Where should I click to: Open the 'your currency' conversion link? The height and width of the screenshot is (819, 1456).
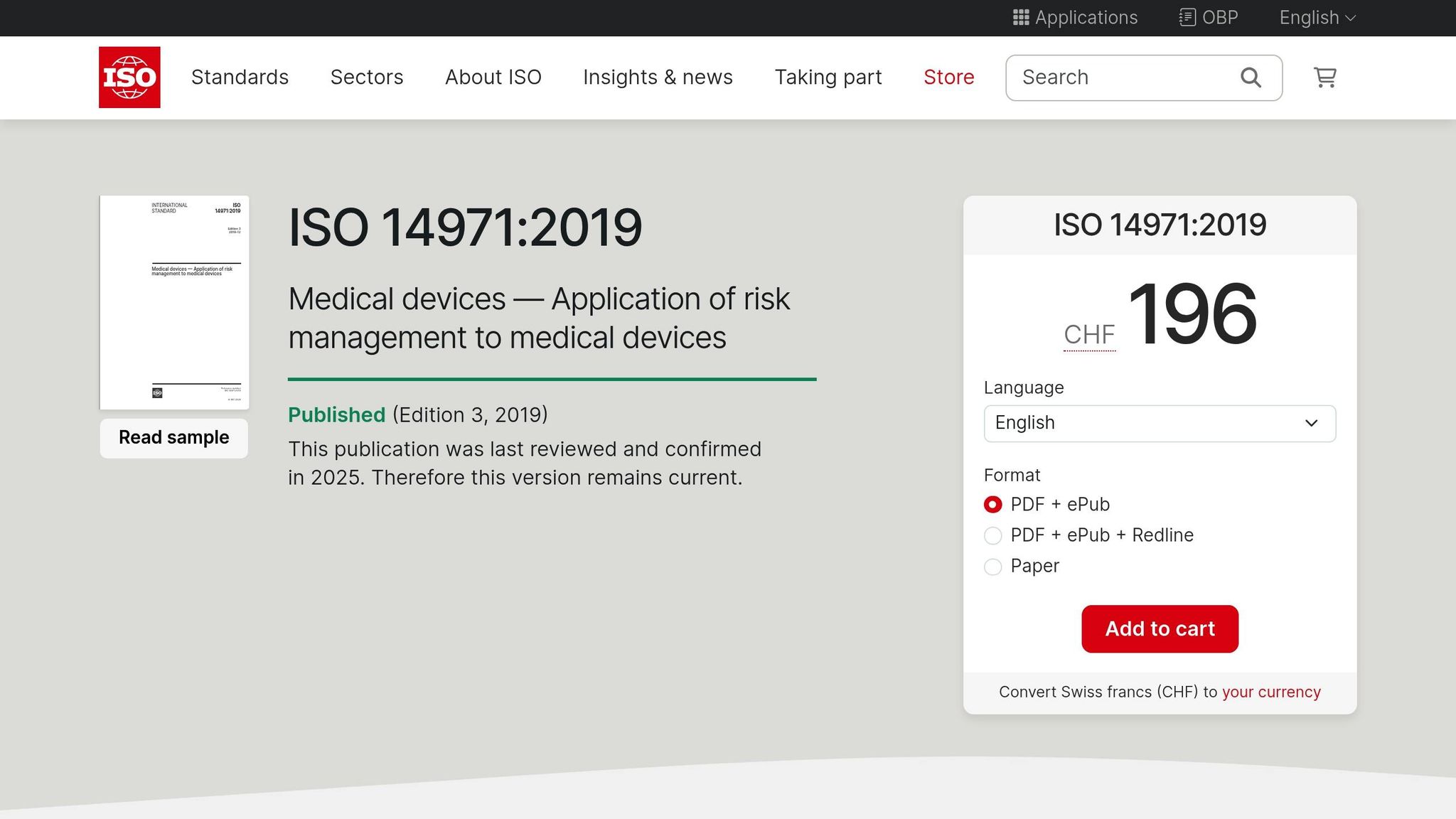pyautogui.click(x=1271, y=691)
